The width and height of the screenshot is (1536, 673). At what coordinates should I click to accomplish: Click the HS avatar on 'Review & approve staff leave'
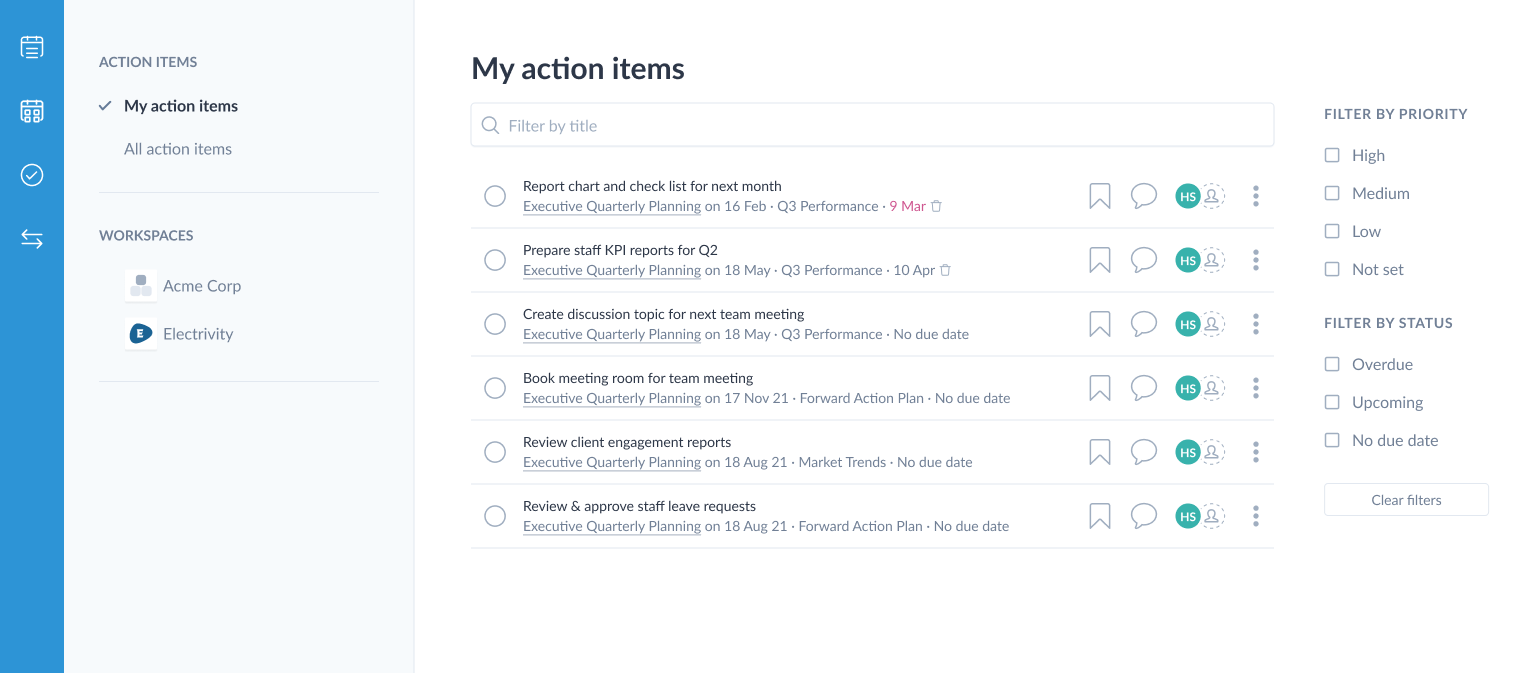[x=1187, y=516]
